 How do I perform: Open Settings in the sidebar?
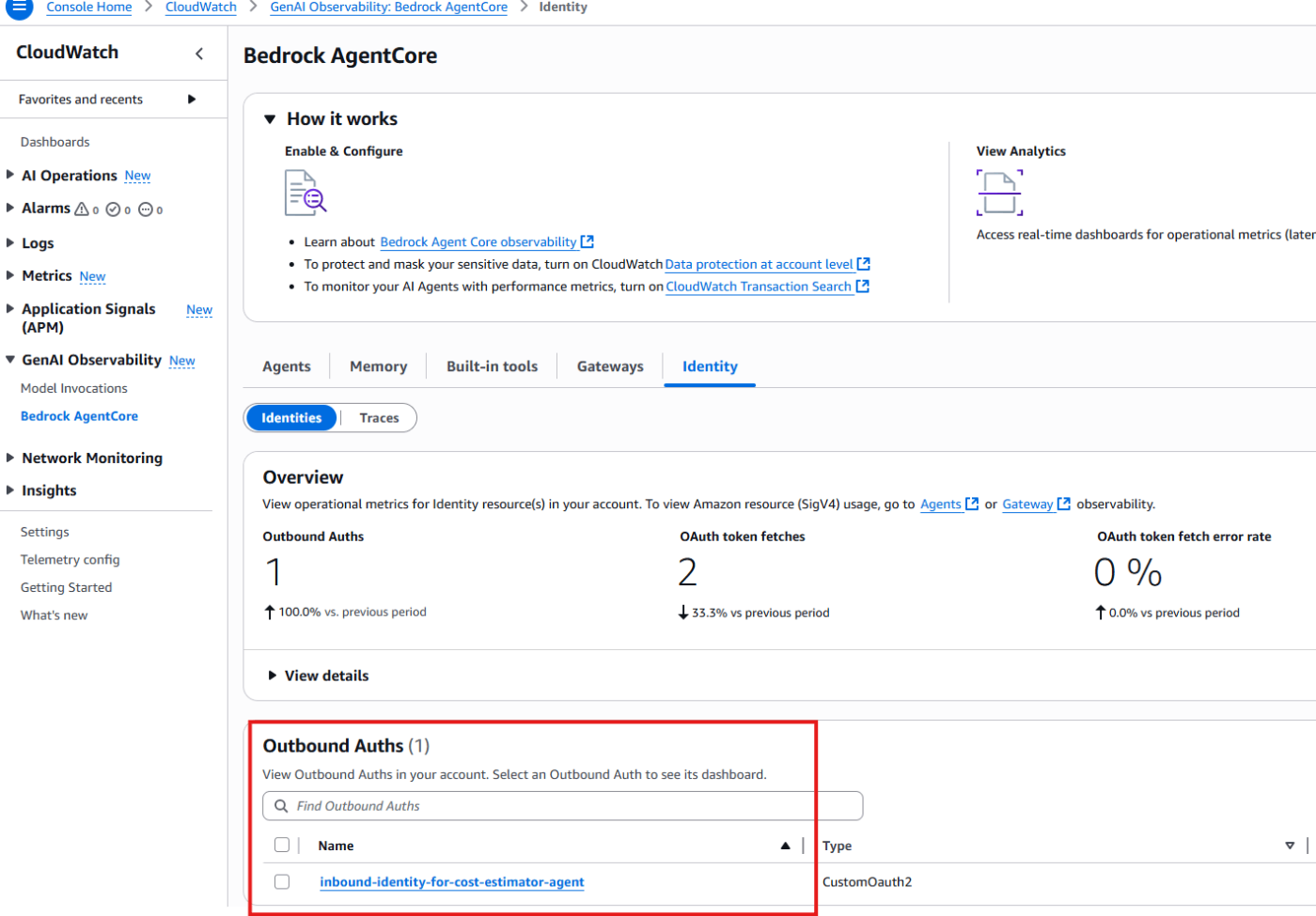point(45,532)
